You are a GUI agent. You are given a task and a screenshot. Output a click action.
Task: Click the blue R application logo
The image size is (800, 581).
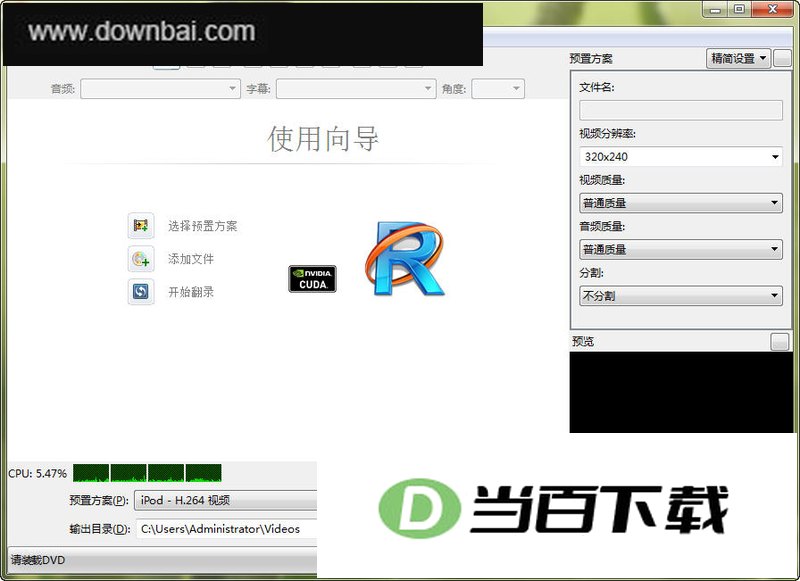point(405,259)
